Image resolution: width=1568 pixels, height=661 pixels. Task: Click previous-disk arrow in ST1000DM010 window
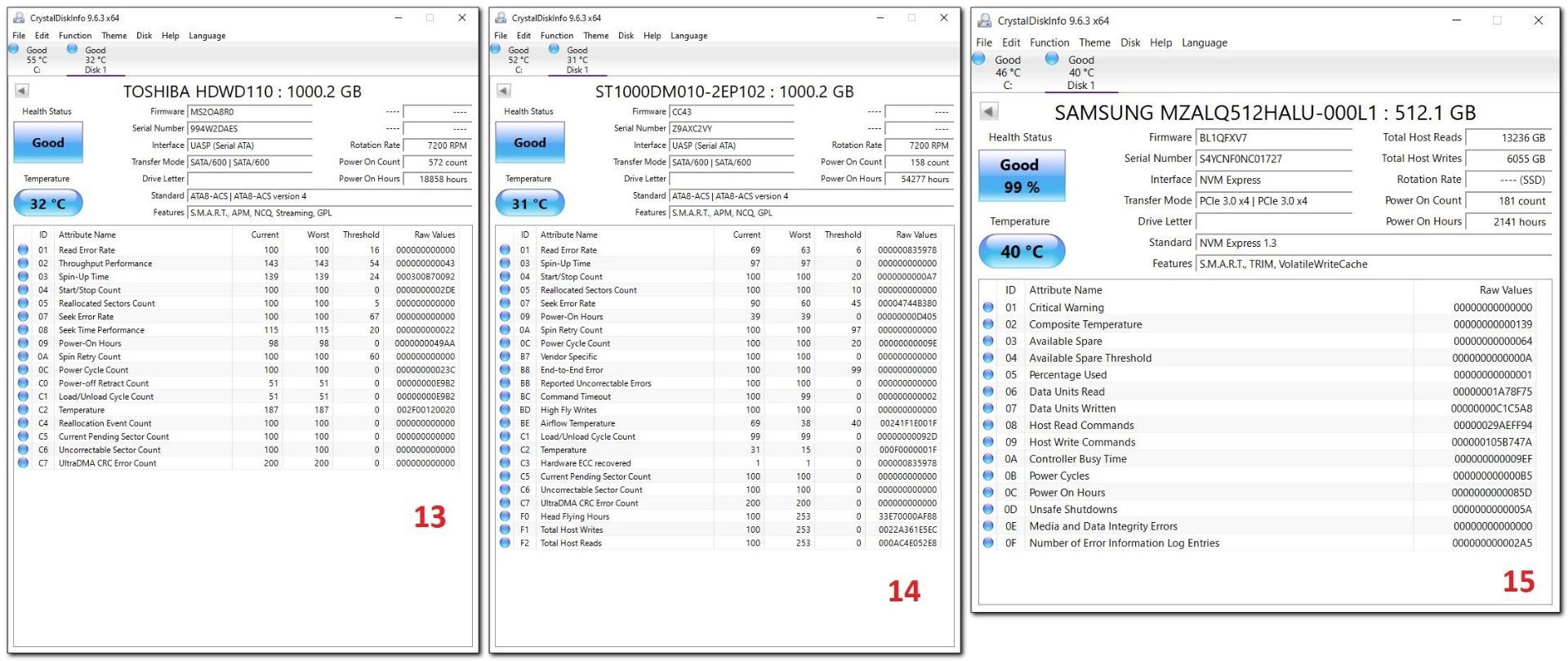(504, 91)
